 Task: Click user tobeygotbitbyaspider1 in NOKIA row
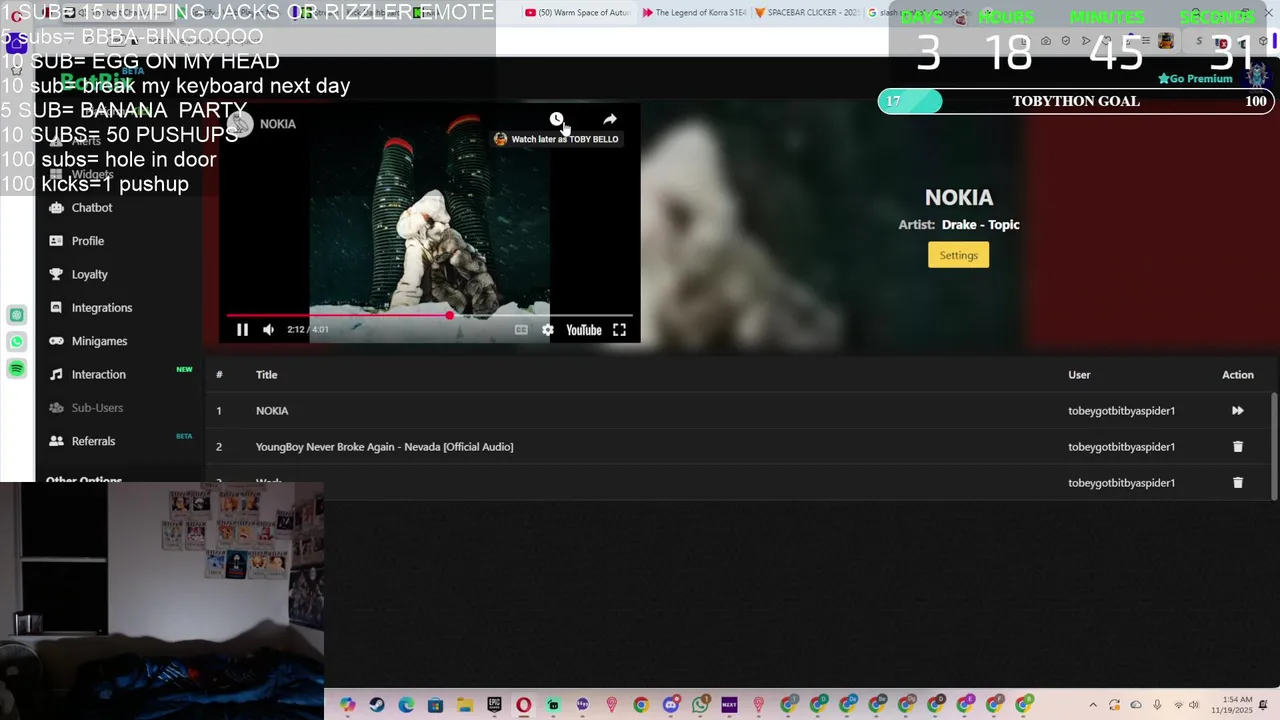point(1121,411)
